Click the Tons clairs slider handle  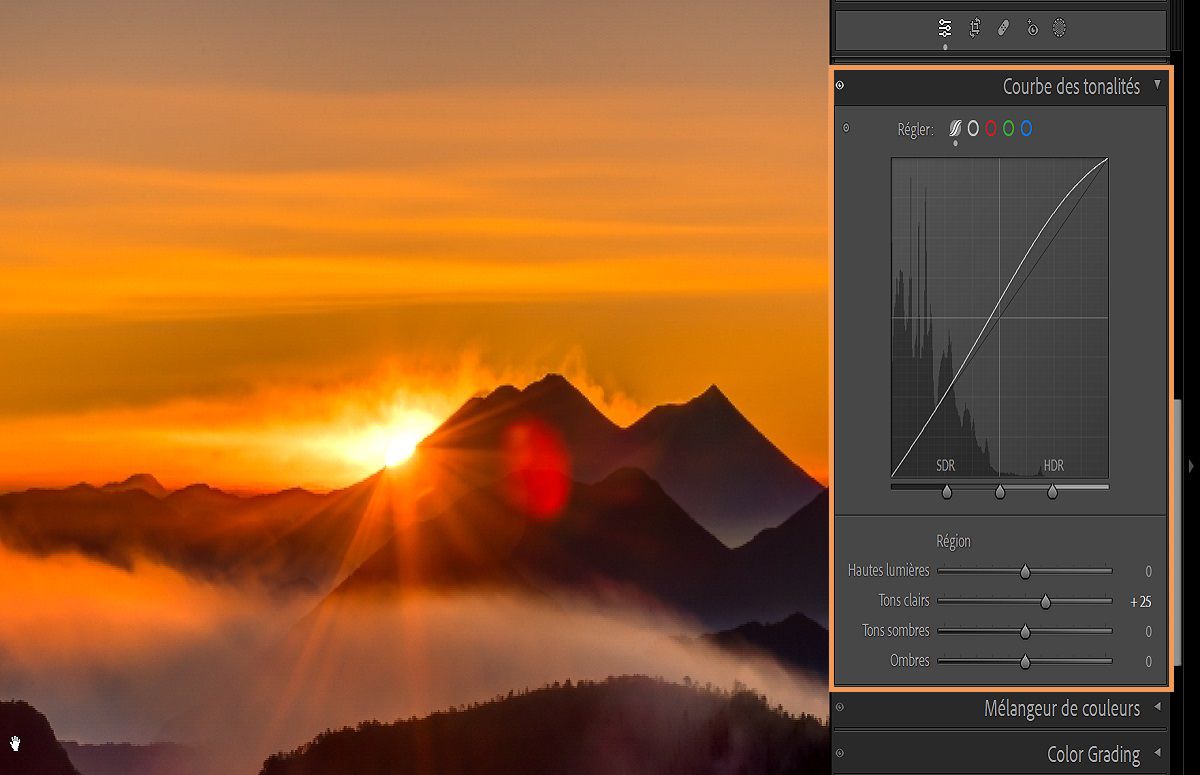(1046, 602)
